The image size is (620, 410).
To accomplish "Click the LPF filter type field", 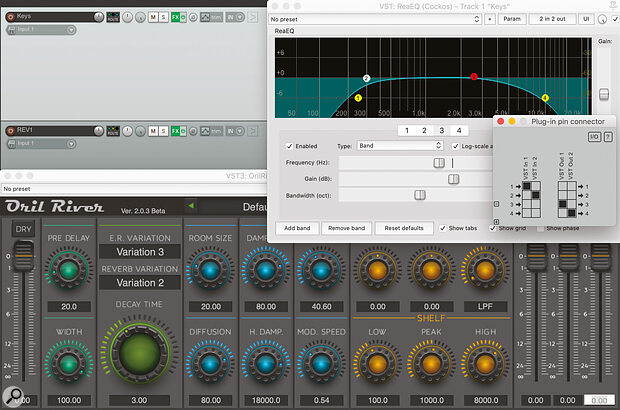I will [x=485, y=306].
